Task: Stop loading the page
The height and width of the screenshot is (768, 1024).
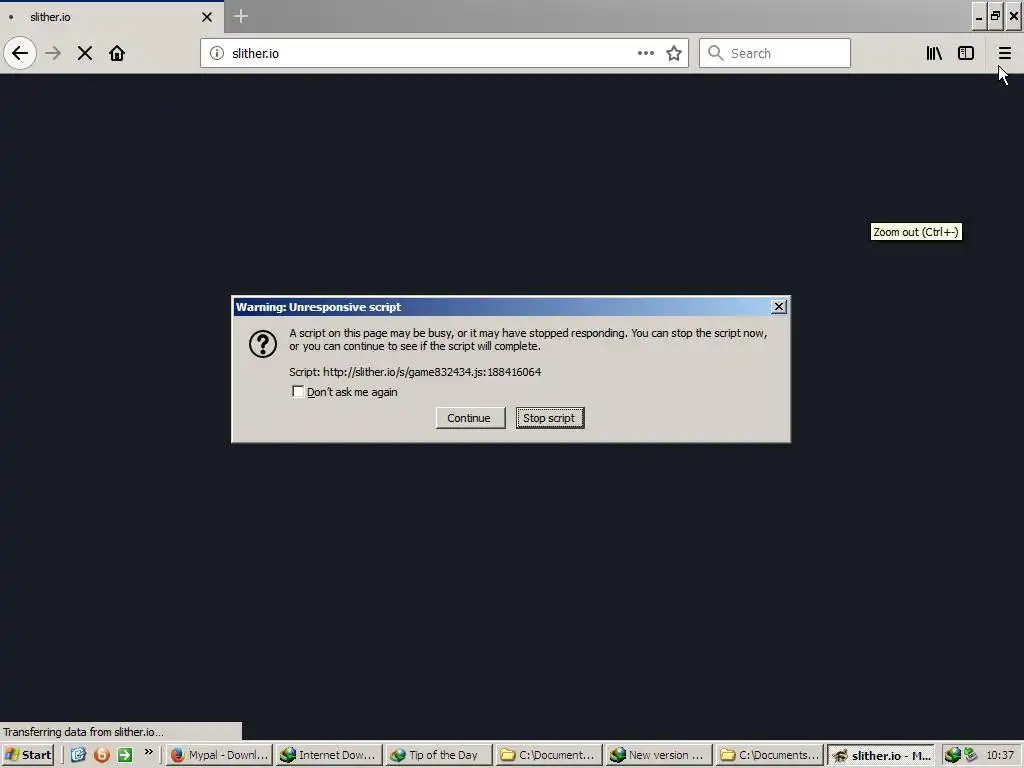Action: (x=85, y=53)
